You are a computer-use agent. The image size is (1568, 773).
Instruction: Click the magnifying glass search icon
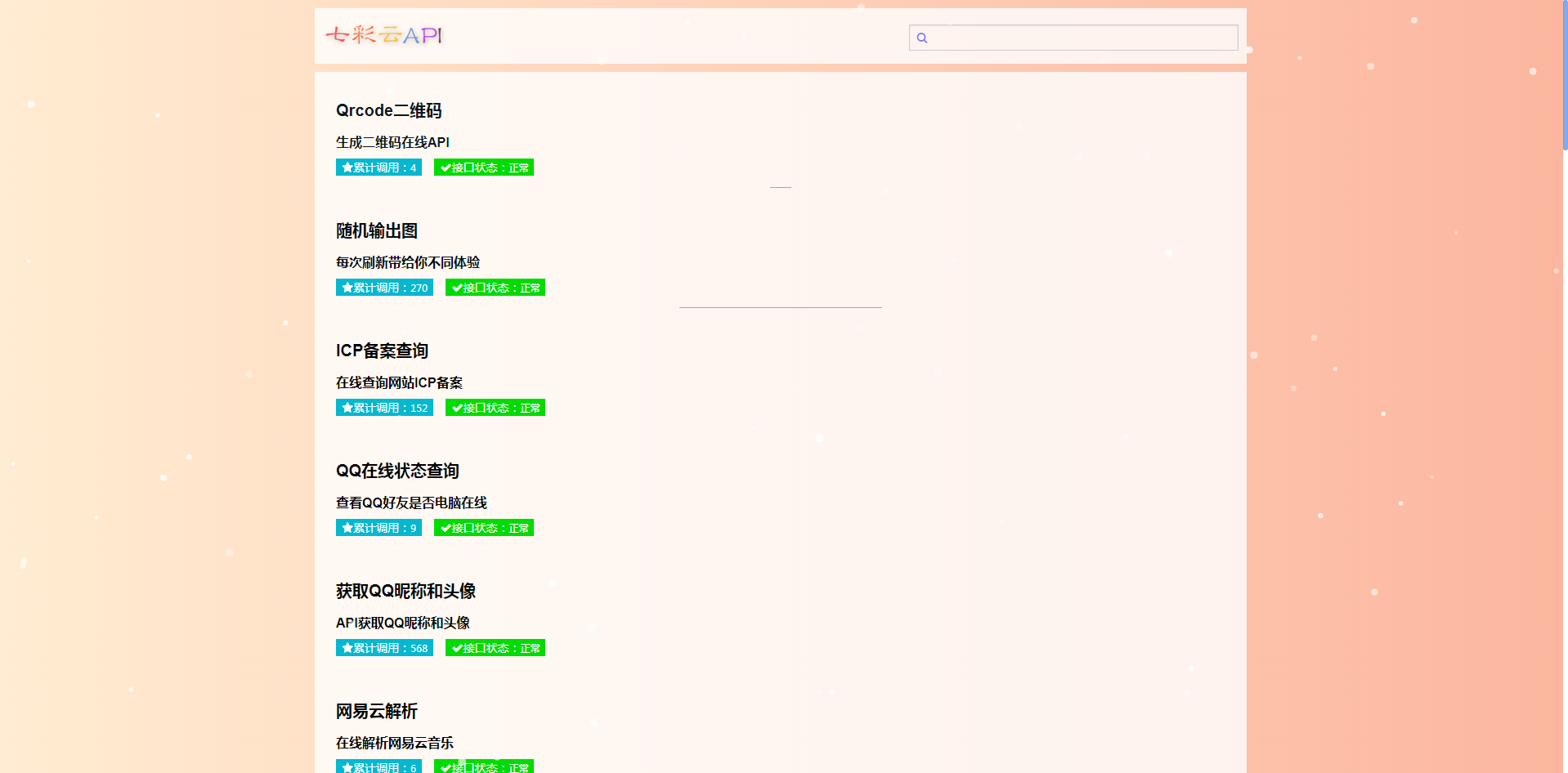pyautogui.click(x=923, y=37)
